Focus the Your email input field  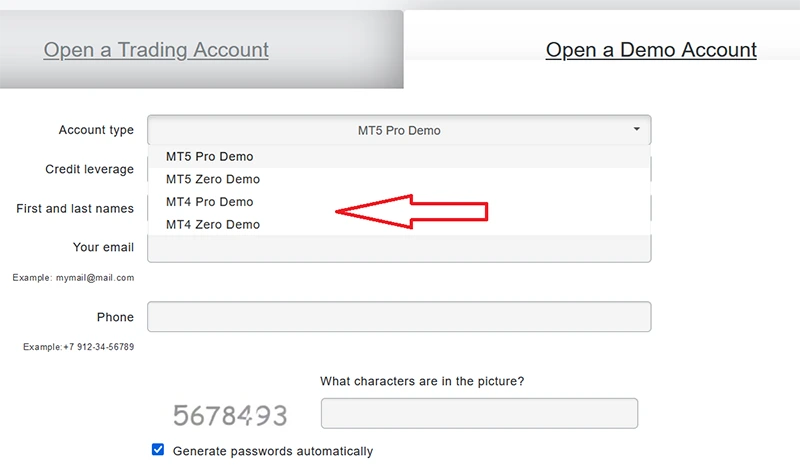pyautogui.click(x=399, y=249)
